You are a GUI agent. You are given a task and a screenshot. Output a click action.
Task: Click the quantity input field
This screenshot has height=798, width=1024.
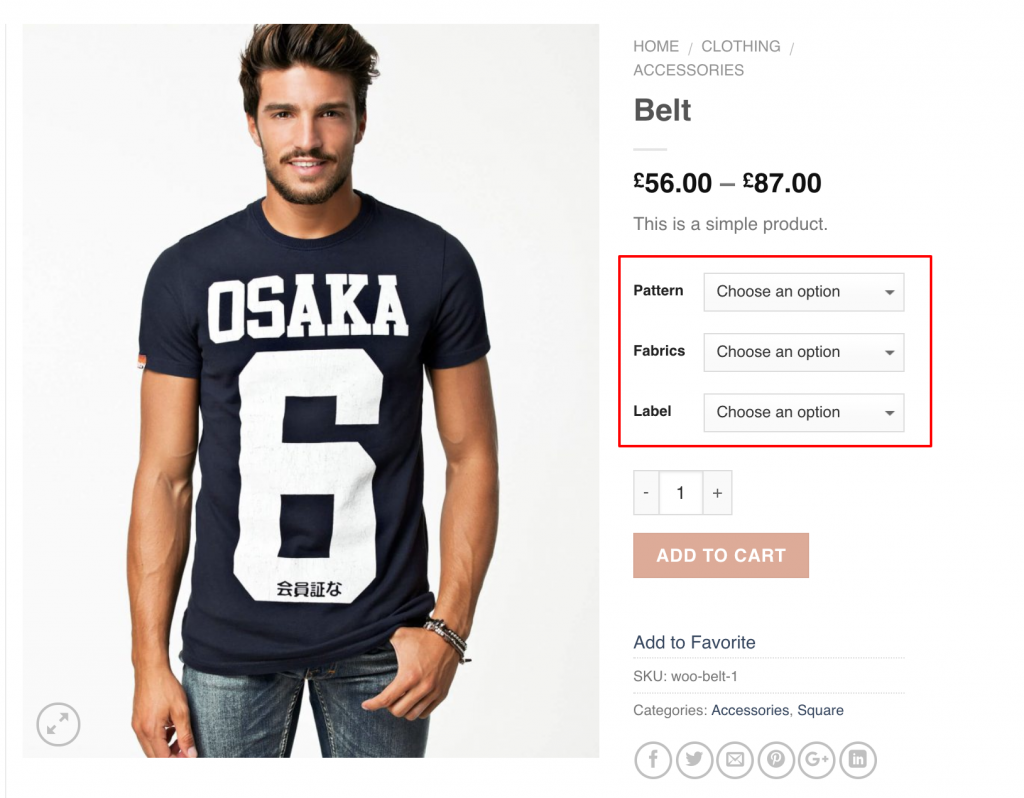click(x=681, y=492)
